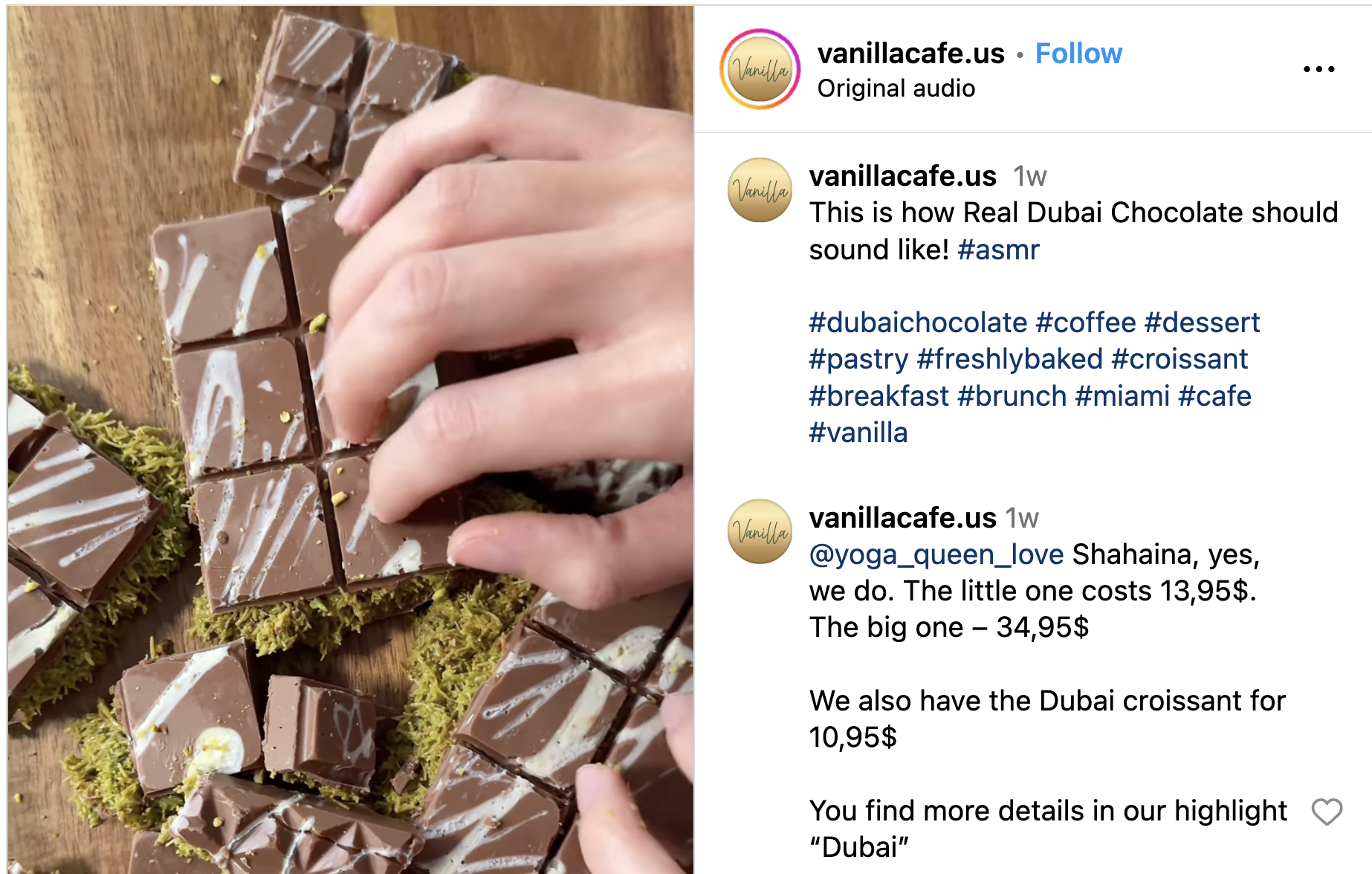This screenshot has height=874, width=1372.
Task: Open vanillacafe.us profile from header username
Action: pos(911,54)
